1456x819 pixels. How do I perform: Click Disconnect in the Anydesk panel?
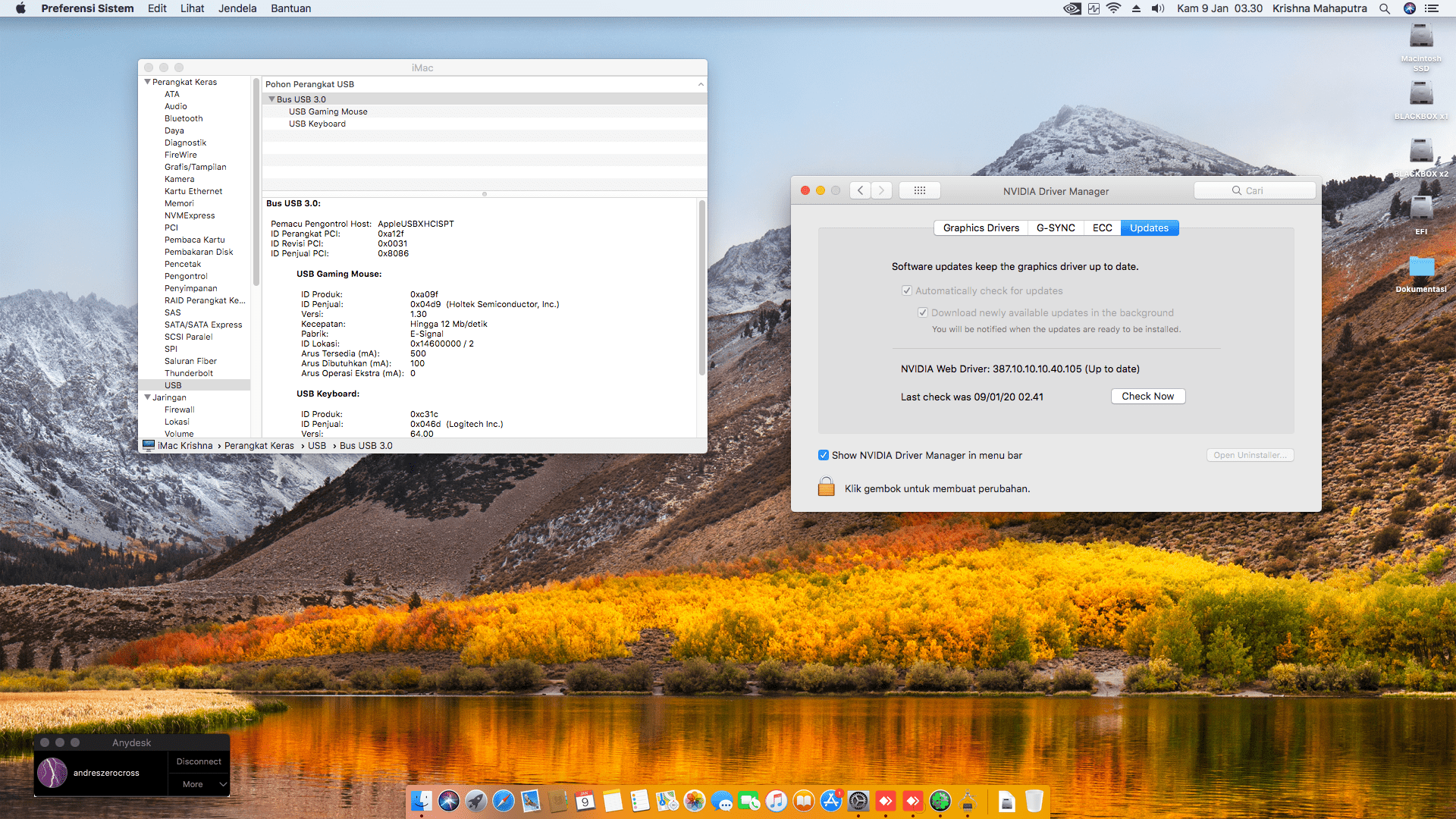coord(199,761)
